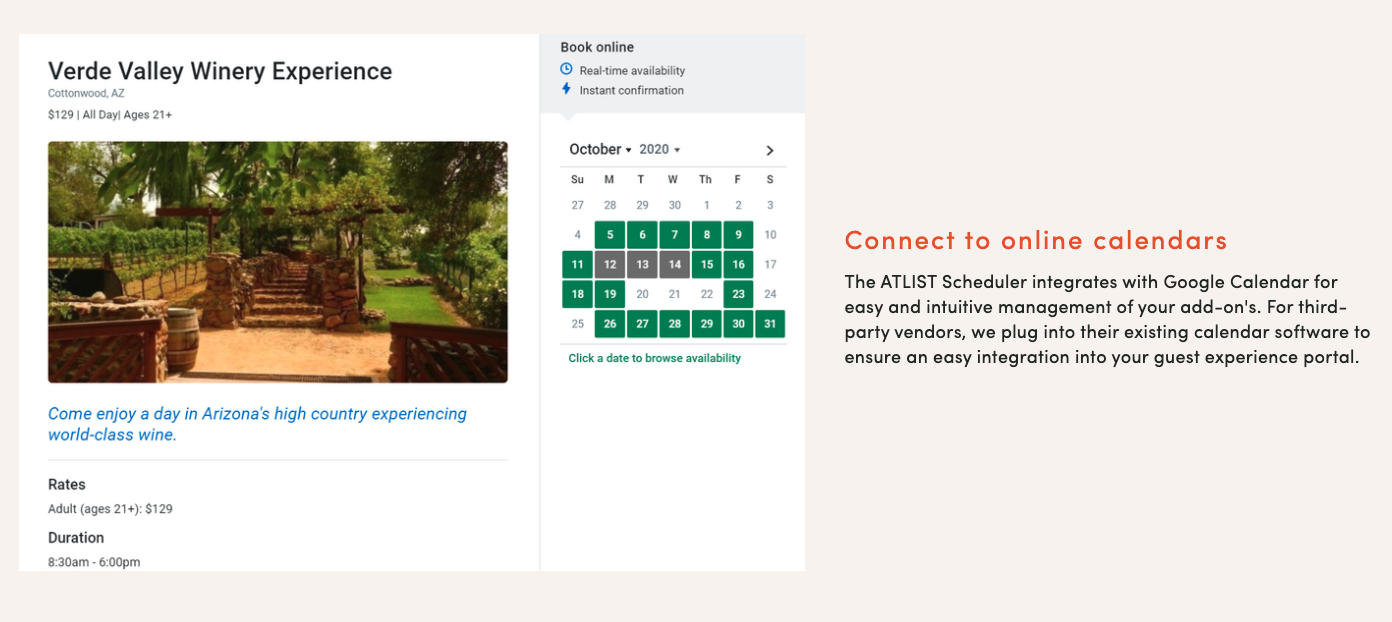Select October 31 on the calendar
1392x622 pixels.
(770, 324)
